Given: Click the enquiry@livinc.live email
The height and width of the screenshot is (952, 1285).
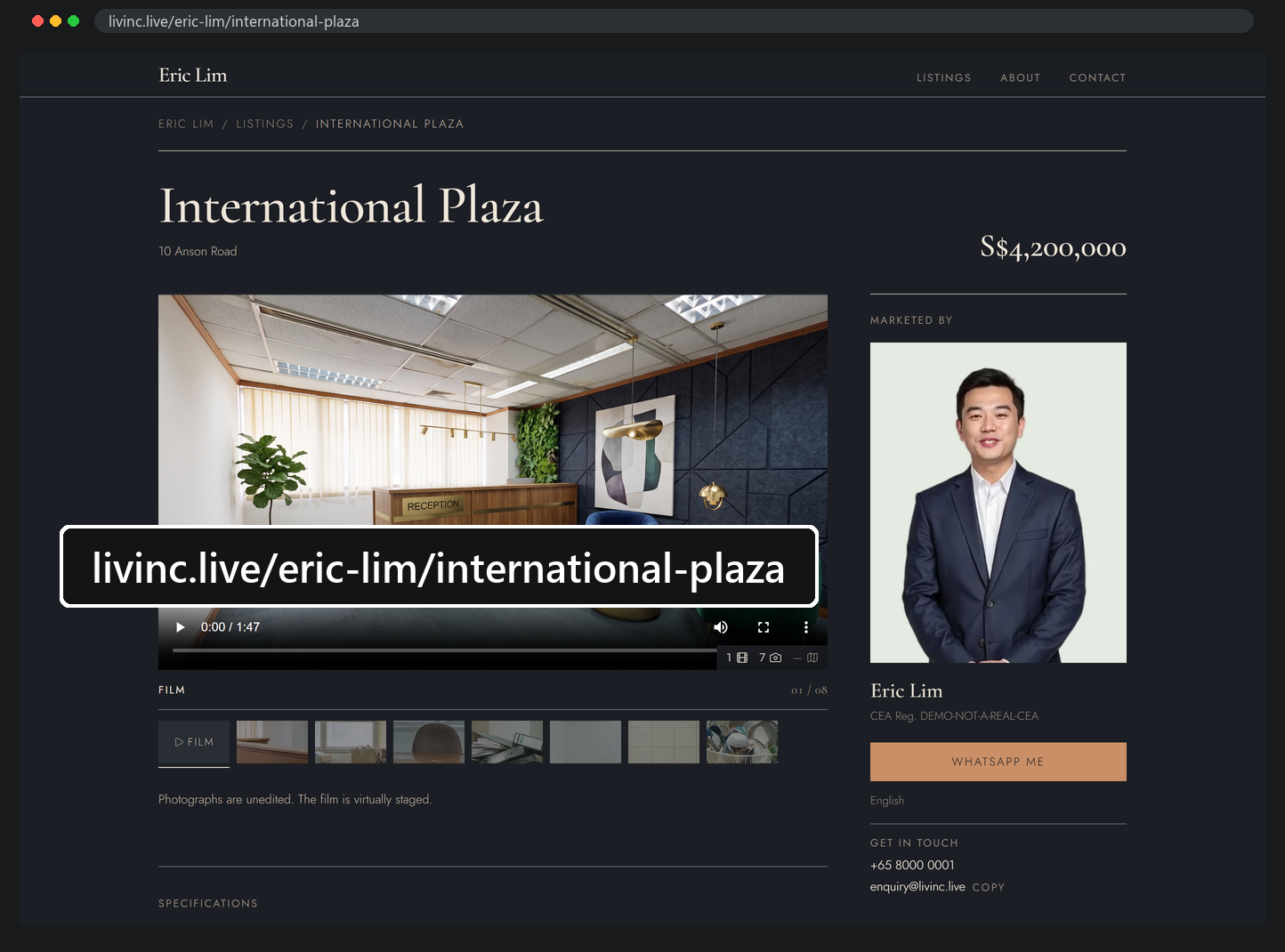Looking at the screenshot, I should 917,887.
